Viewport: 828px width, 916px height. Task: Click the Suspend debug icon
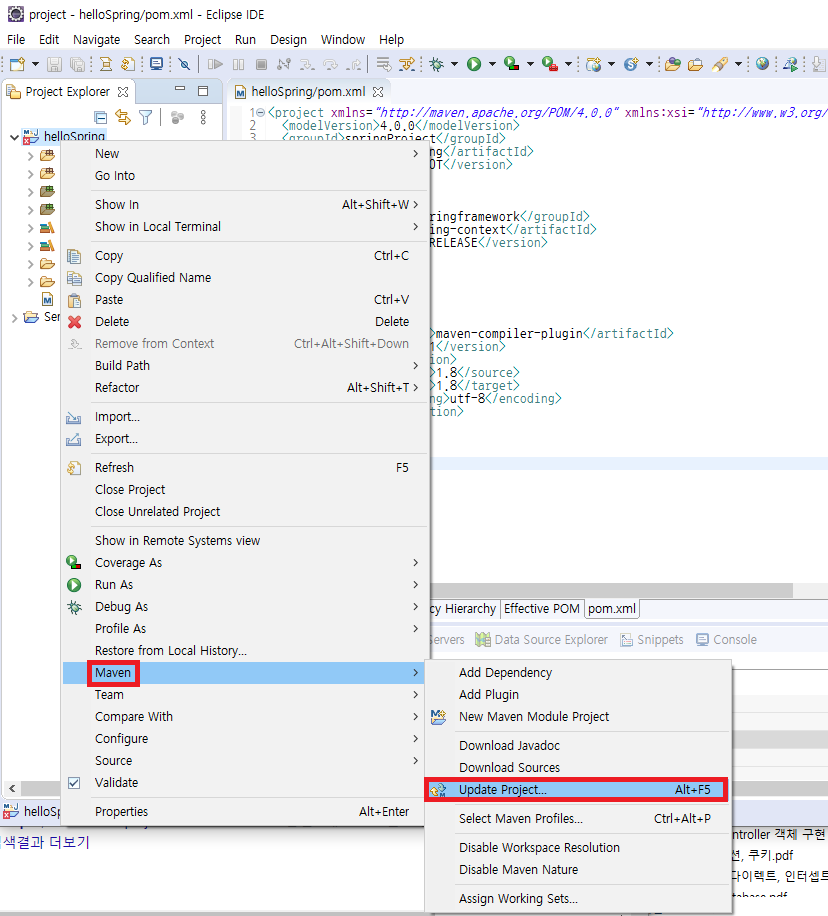click(238, 64)
